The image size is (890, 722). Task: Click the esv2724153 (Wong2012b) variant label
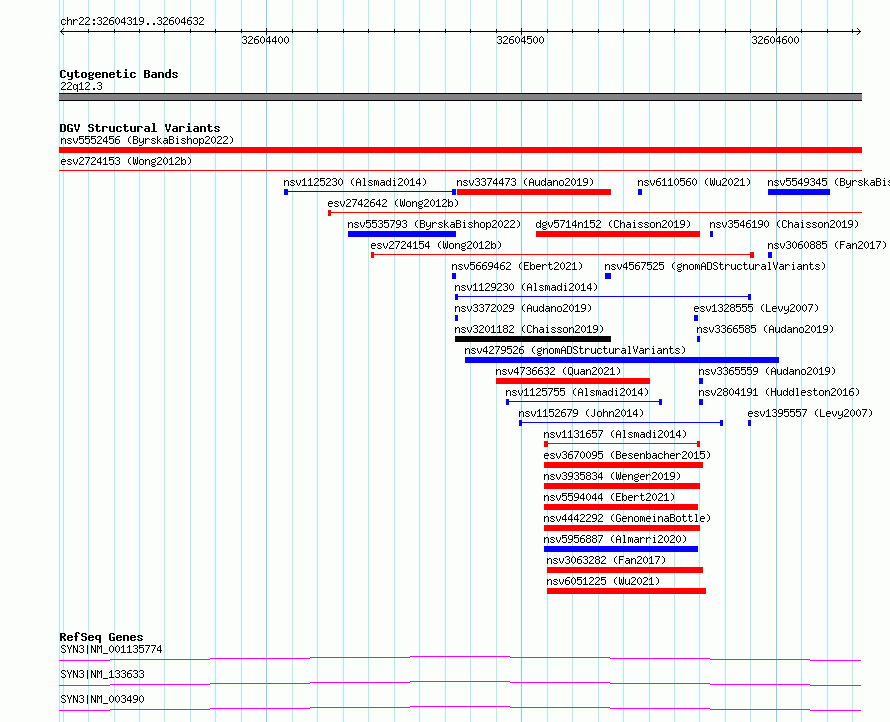coord(126,161)
